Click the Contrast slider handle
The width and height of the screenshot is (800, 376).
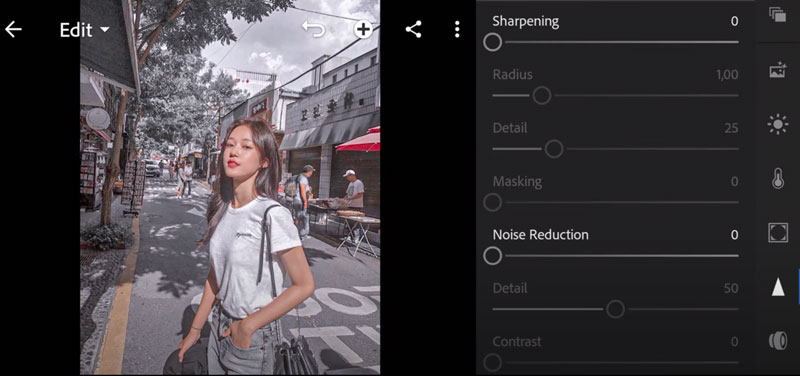coord(492,363)
